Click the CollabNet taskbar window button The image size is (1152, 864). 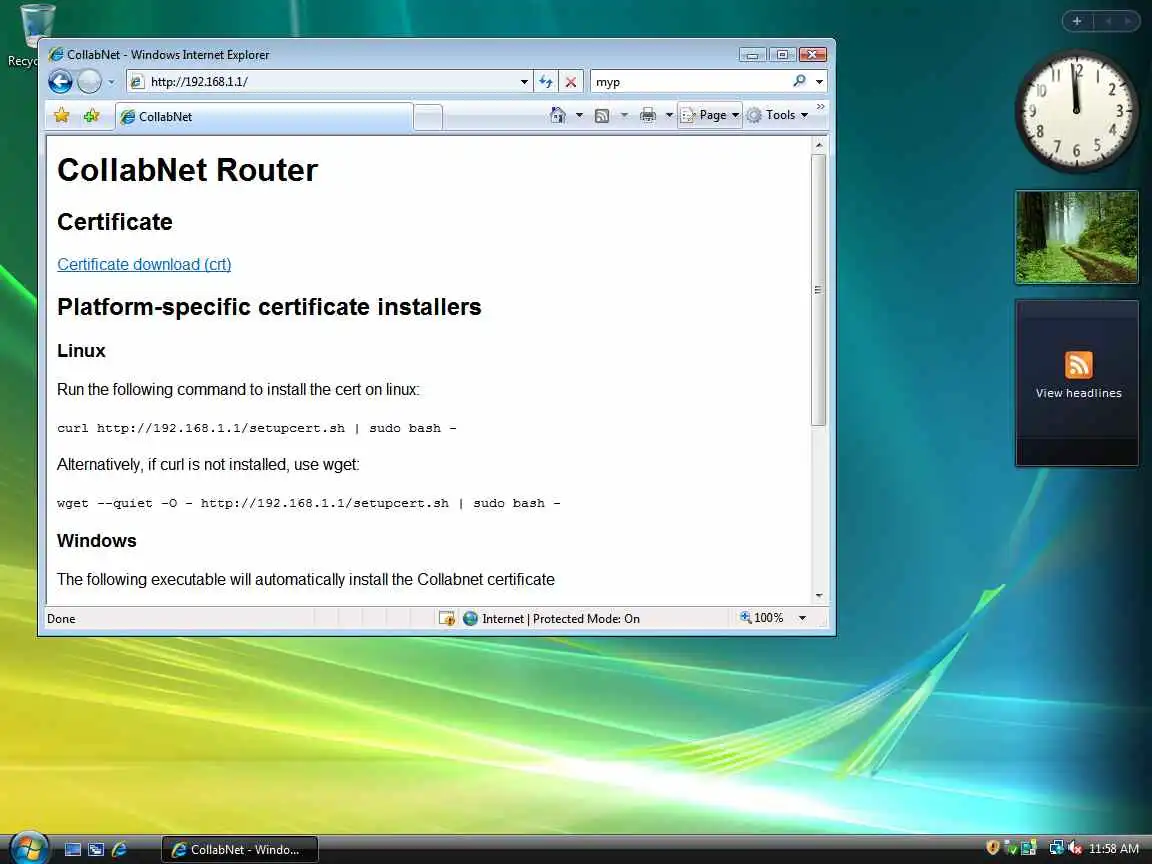pos(240,849)
